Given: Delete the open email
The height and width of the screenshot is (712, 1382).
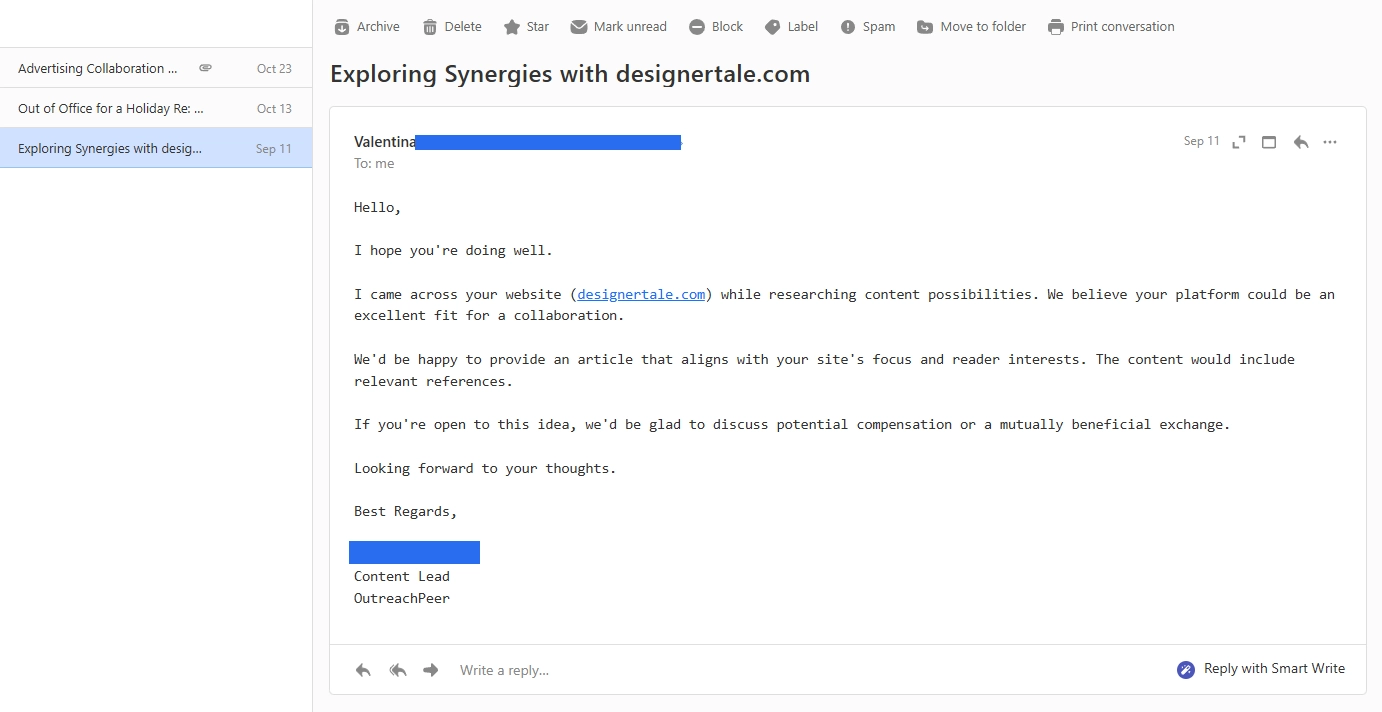Looking at the screenshot, I should 451,27.
